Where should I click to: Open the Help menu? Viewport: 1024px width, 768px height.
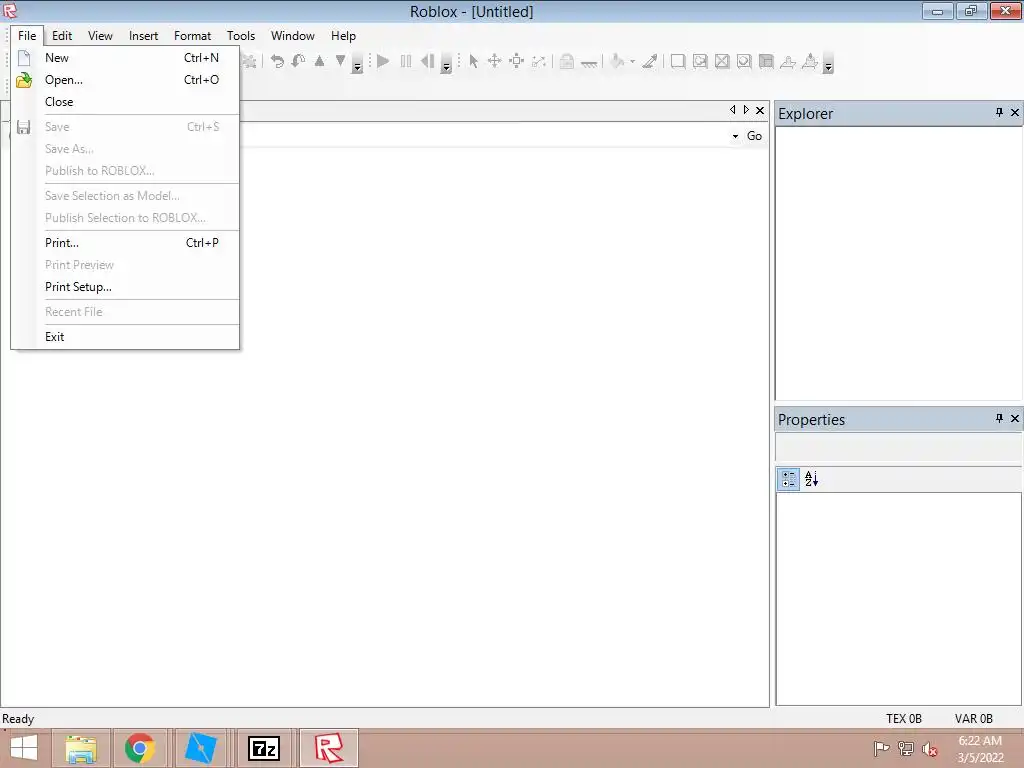point(343,36)
